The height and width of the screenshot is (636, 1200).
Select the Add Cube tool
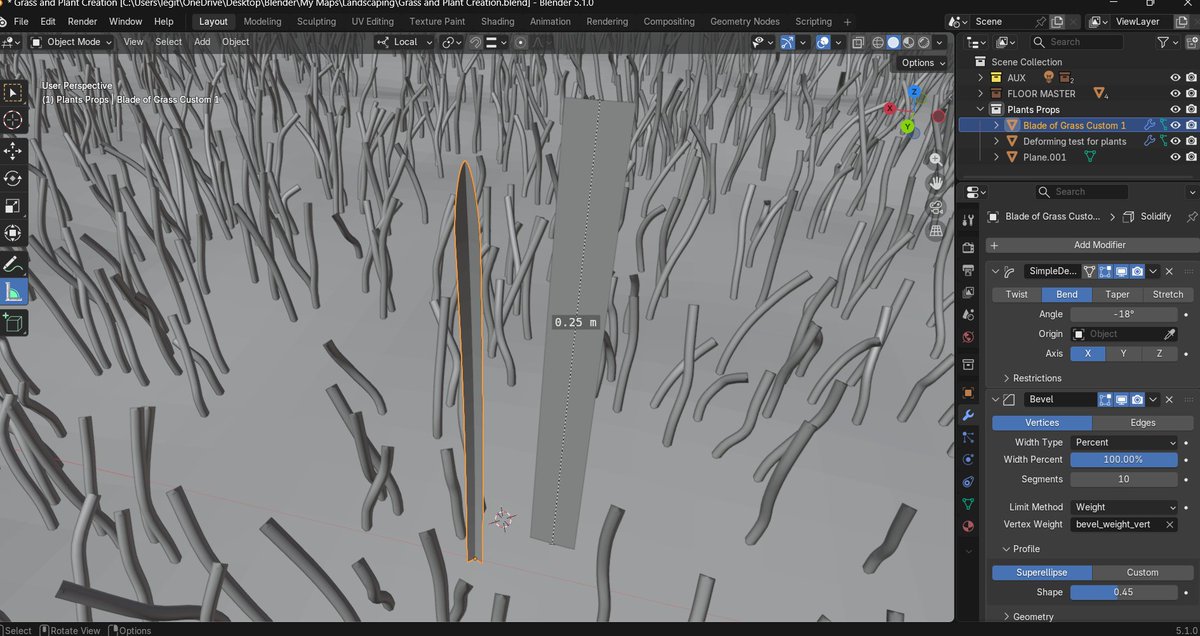click(14, 322)
